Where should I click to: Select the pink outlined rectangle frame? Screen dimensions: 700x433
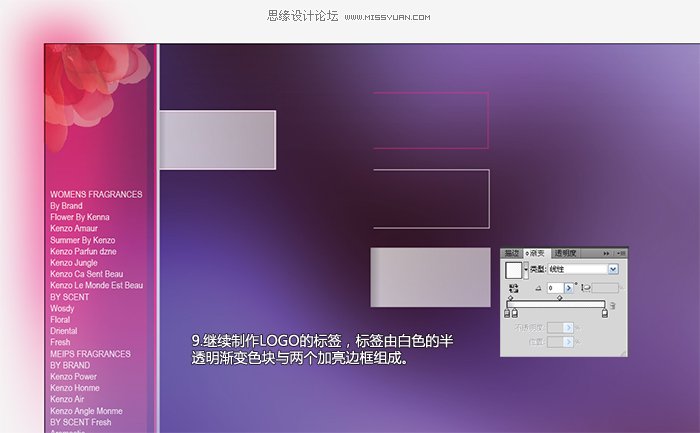(x=431, y=121)
